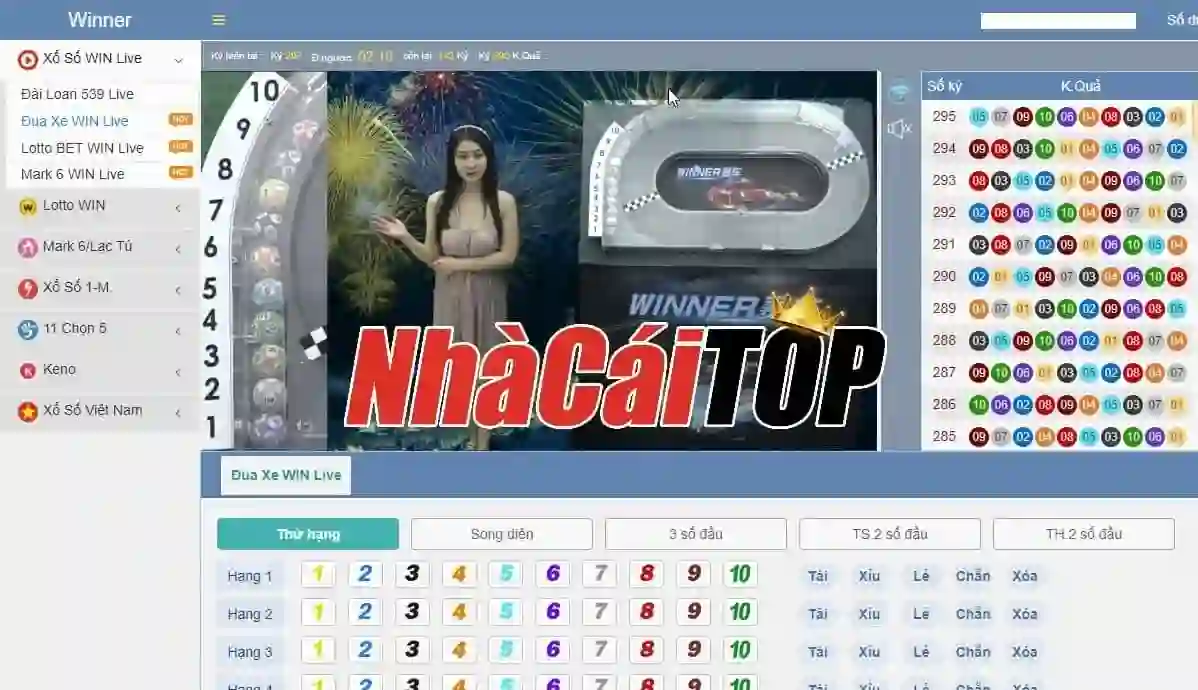Expand the Xổ Số Việt Nam arrow
The width and height of the screenshot is (1198, 690).
(178, 413)
